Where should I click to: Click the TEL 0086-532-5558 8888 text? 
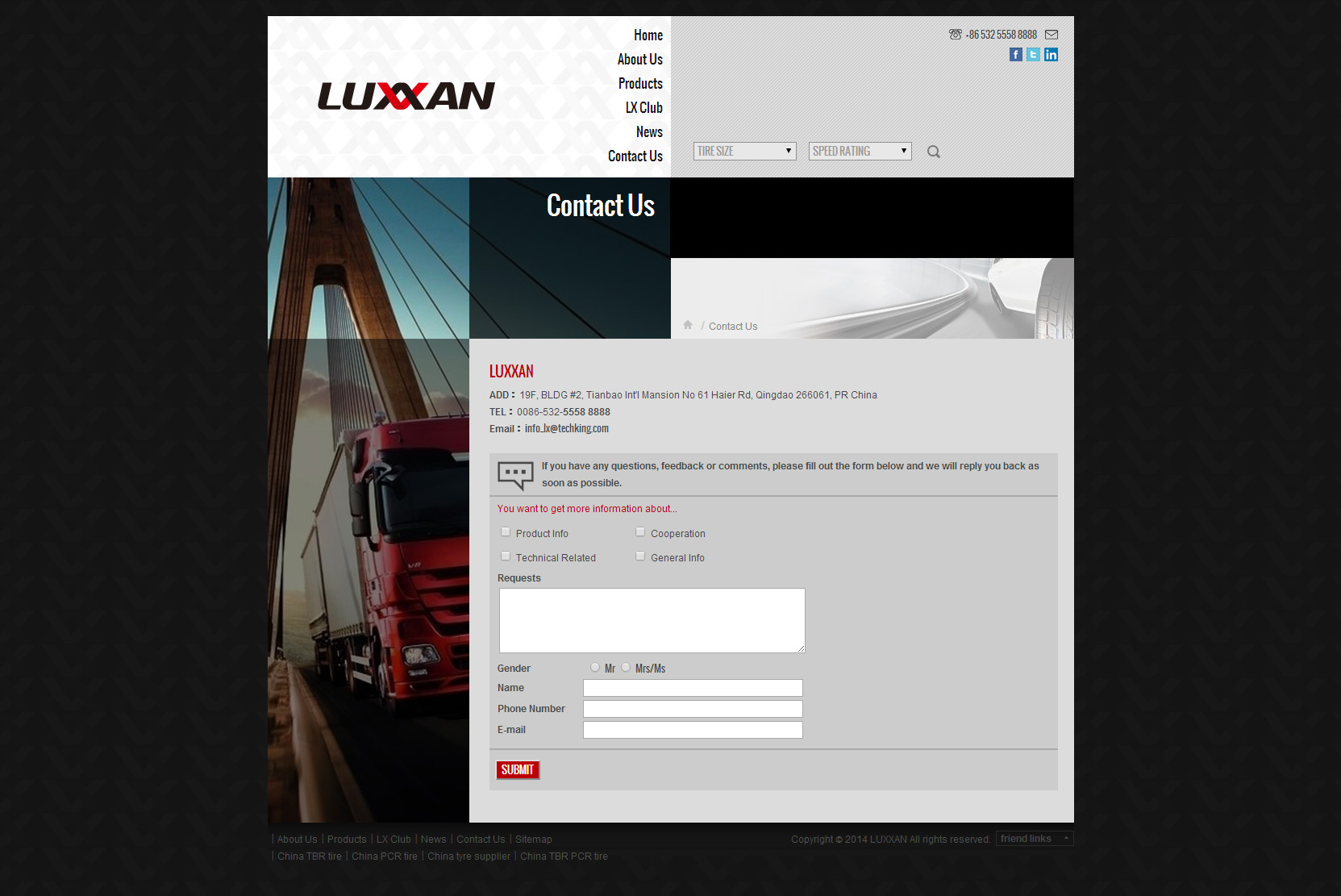tap(550, 412)
